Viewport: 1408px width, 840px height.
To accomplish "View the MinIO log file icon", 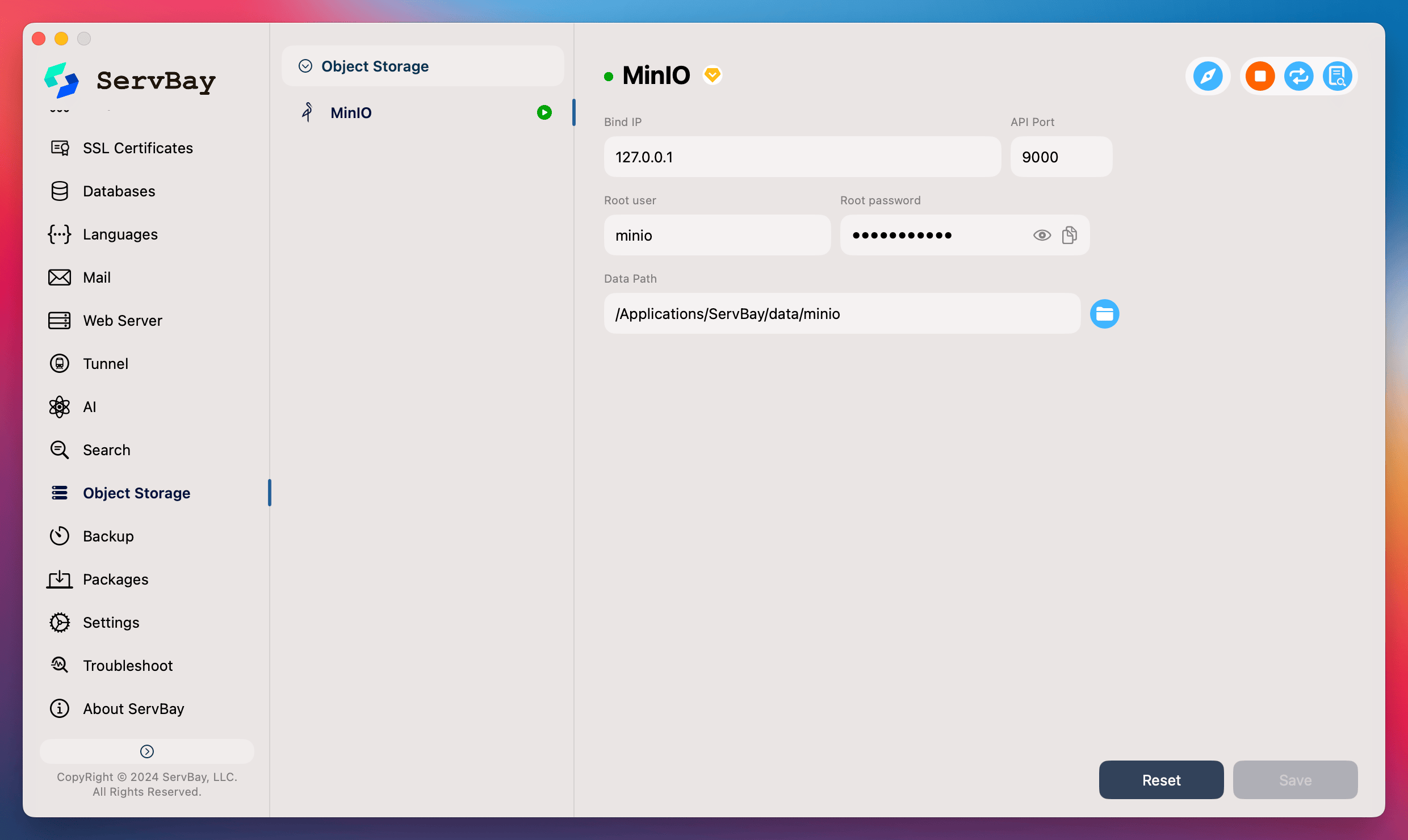I will tap(1337, 76).
